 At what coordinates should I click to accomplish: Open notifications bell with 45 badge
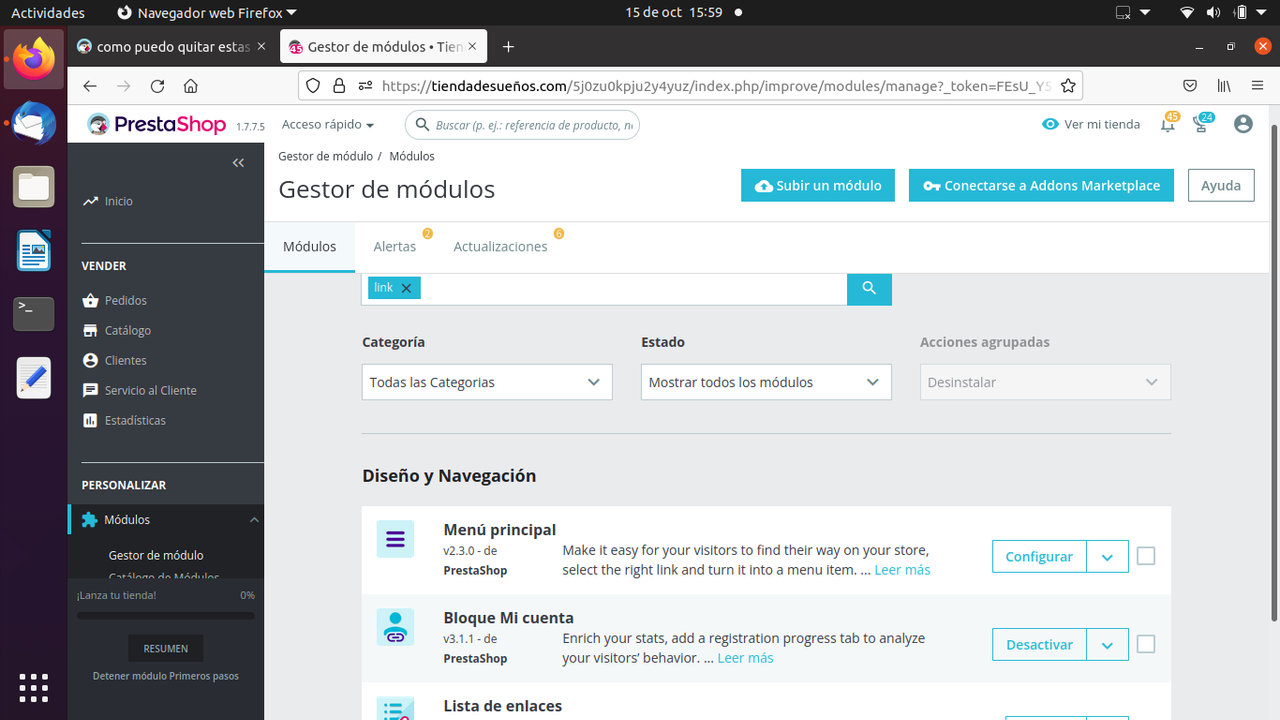1168,124
